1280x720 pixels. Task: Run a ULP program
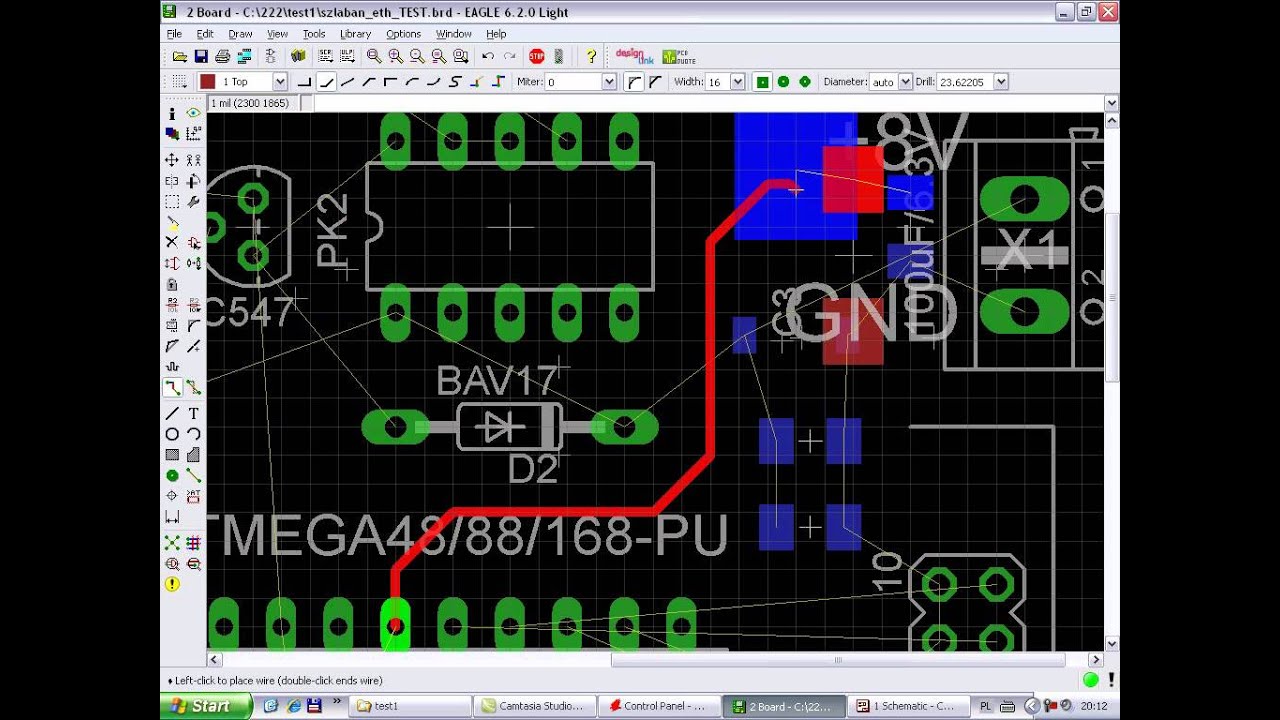click(x=347, y=57)
